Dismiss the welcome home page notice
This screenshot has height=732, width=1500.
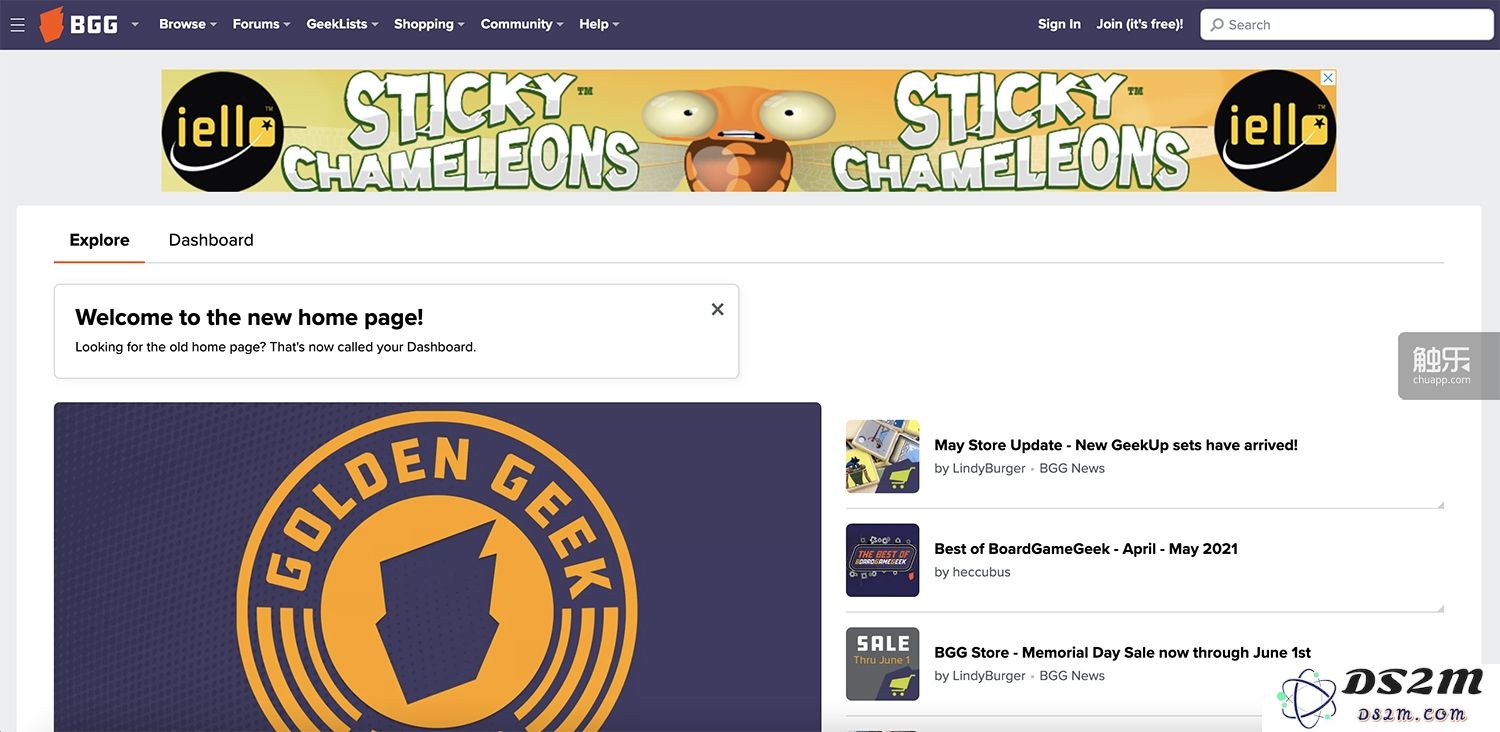click(x=717, y=310)
